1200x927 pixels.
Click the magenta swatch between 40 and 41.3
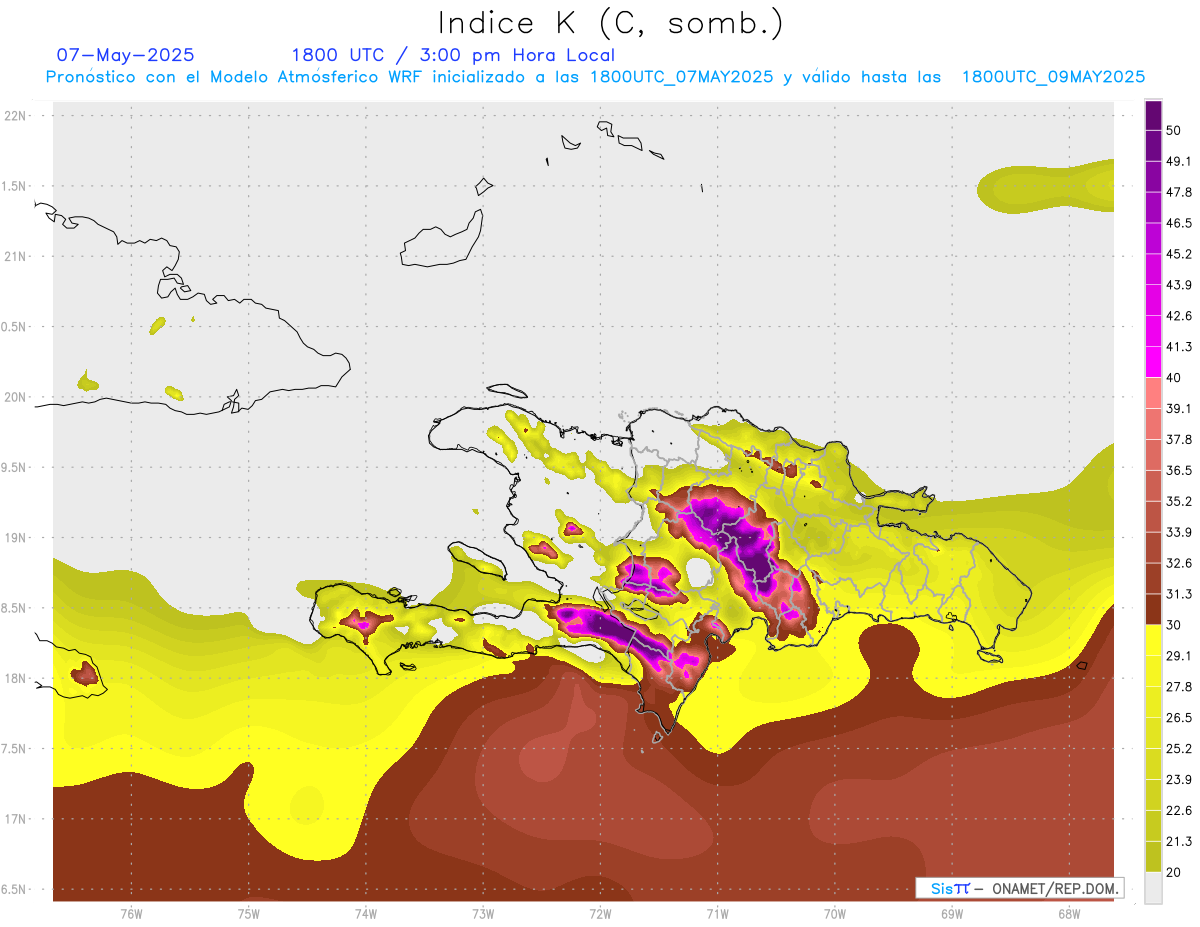[1154, 362]
